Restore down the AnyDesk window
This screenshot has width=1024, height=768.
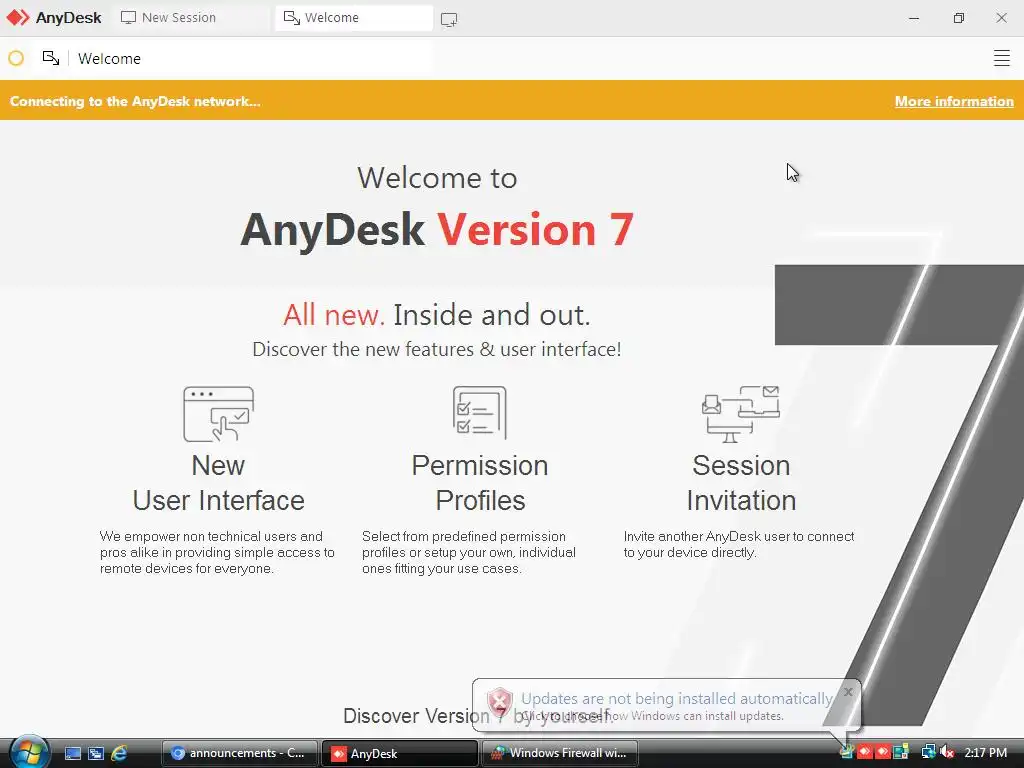[x=958, y=18]
